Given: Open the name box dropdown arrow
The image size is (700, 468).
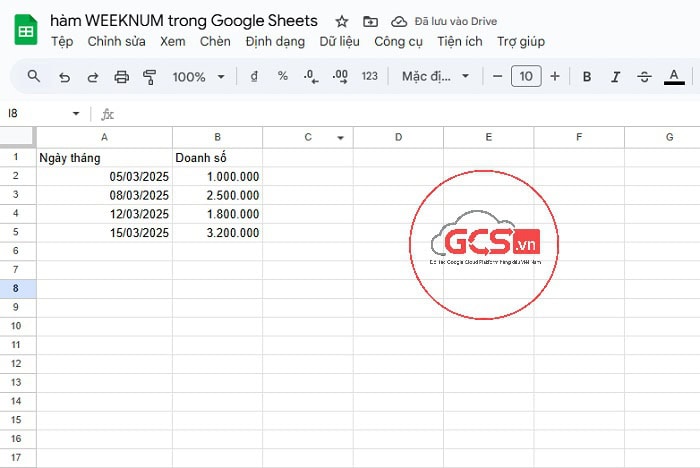Looking at the screenshot, I should (76, 114).
